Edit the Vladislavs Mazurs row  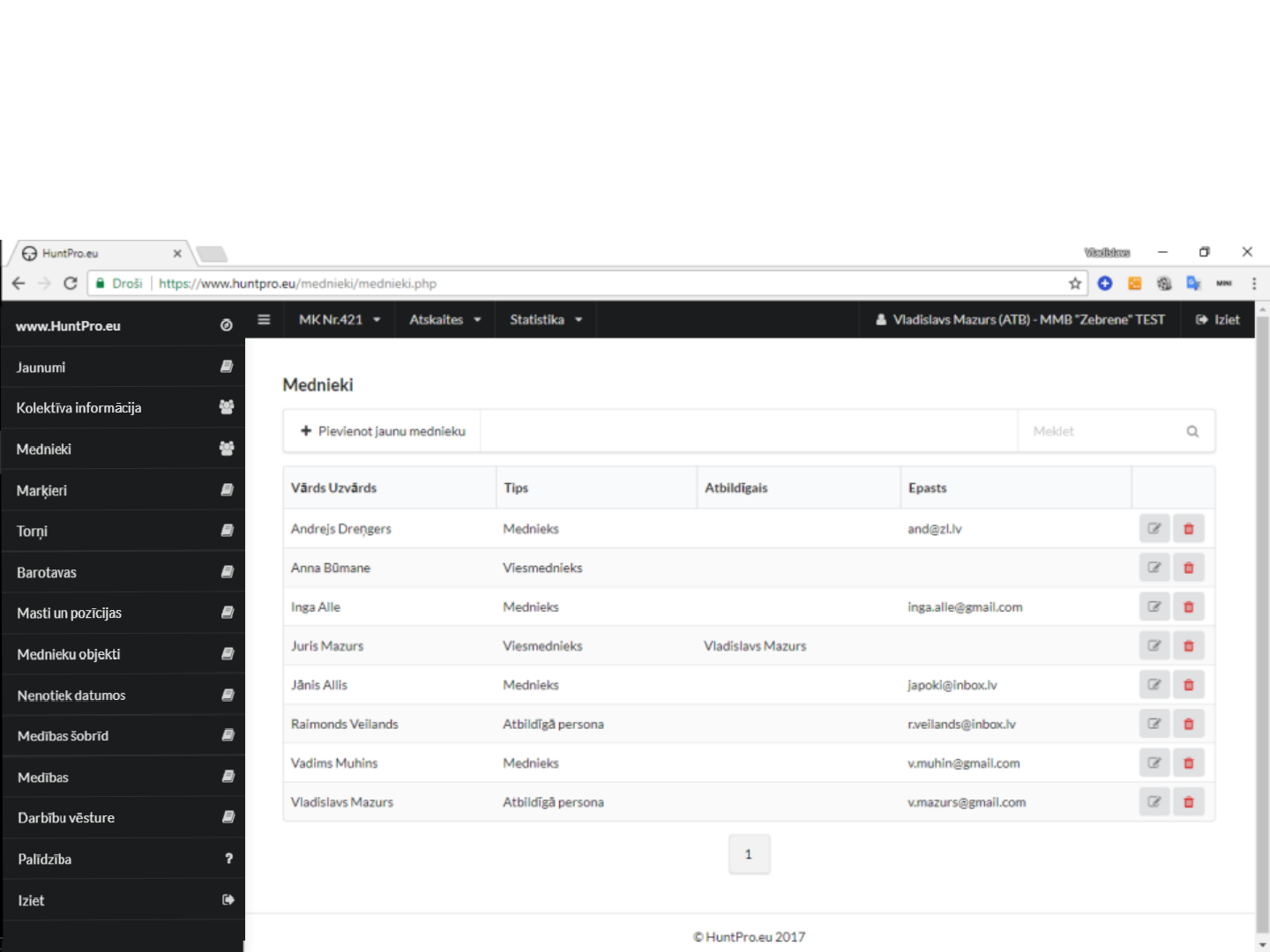tap(1154, 802)
